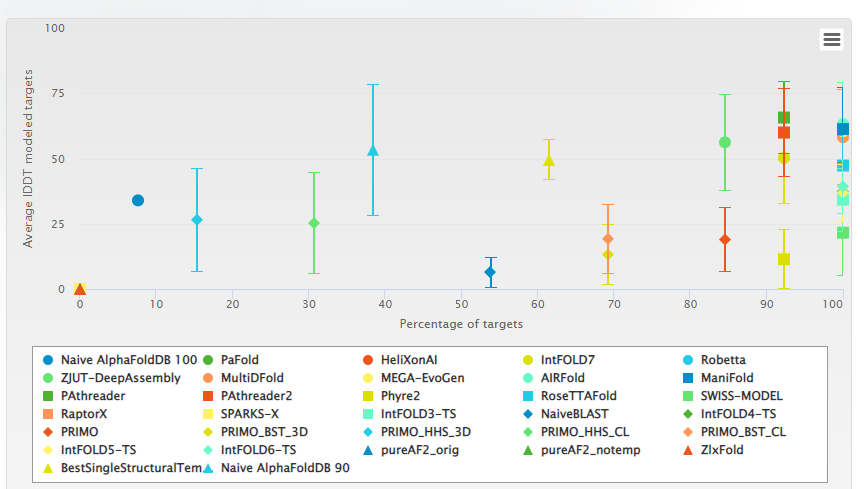Open the chart hamburger context menu
864x489 pixels.
tap(831, 39)
